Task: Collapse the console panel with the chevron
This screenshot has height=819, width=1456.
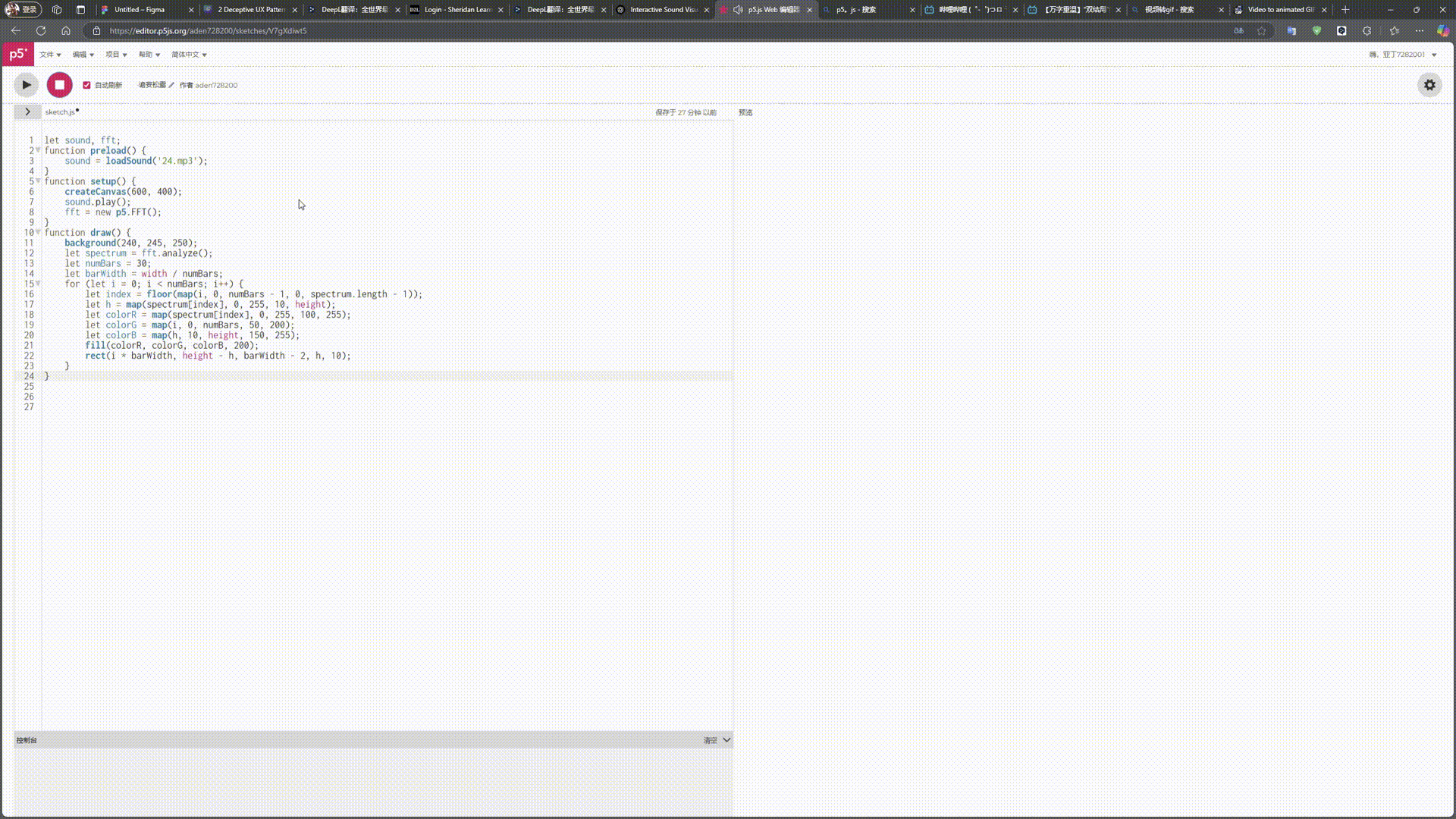Action: pyautogui.click(x=726, y=740)
